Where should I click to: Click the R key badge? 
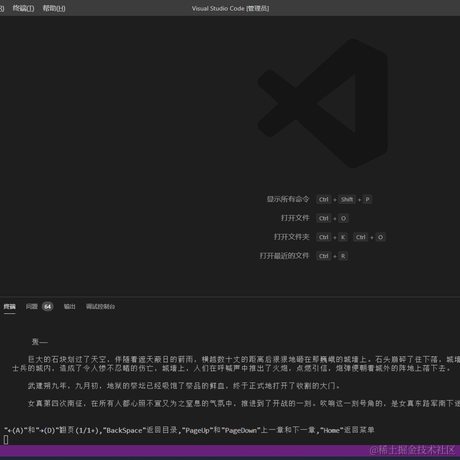343,256
